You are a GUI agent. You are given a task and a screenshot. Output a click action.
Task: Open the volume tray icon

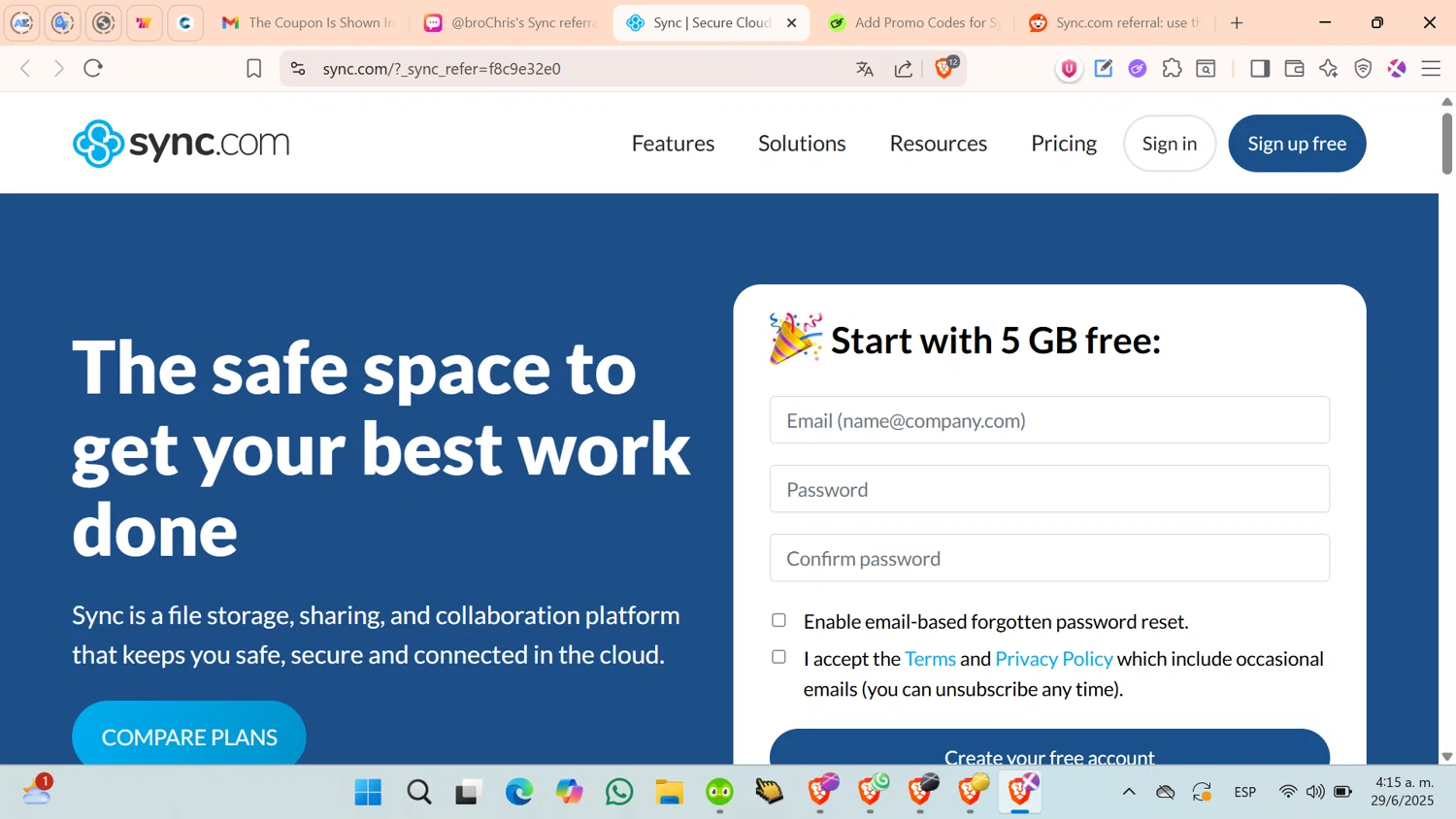[1315, 792]
